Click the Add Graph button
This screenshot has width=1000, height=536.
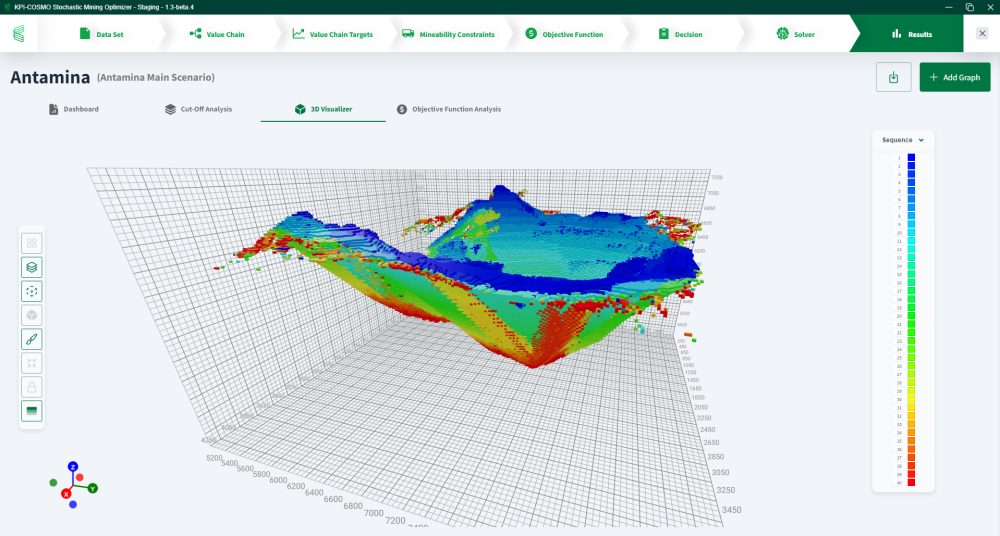954,77
